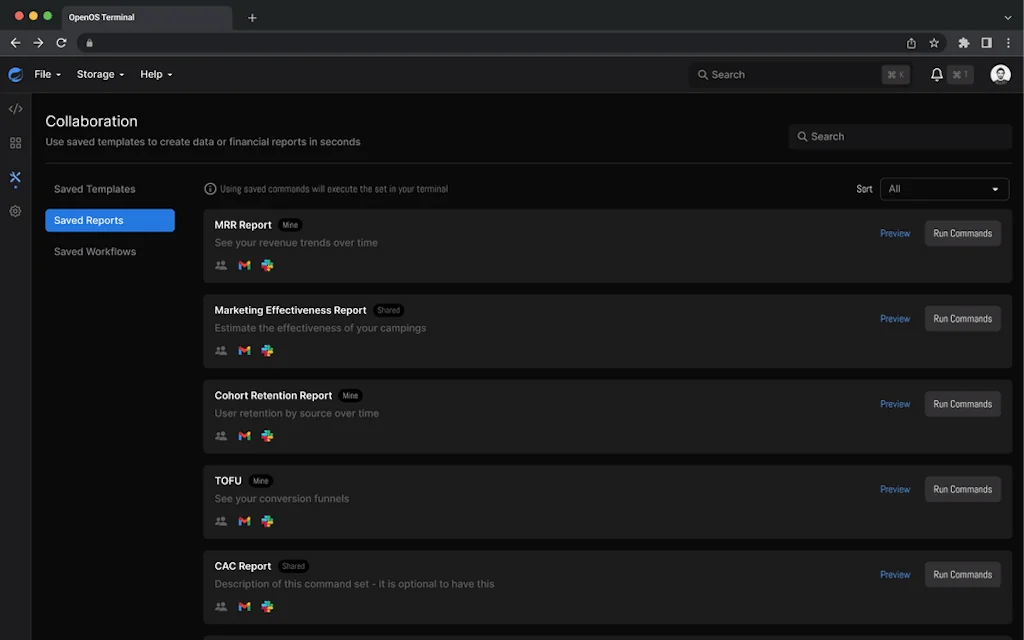The height and width of the screenshot is (640, 1024).
Task: Select the tools icon in the left sidebar
Action: tap(14, 179)
